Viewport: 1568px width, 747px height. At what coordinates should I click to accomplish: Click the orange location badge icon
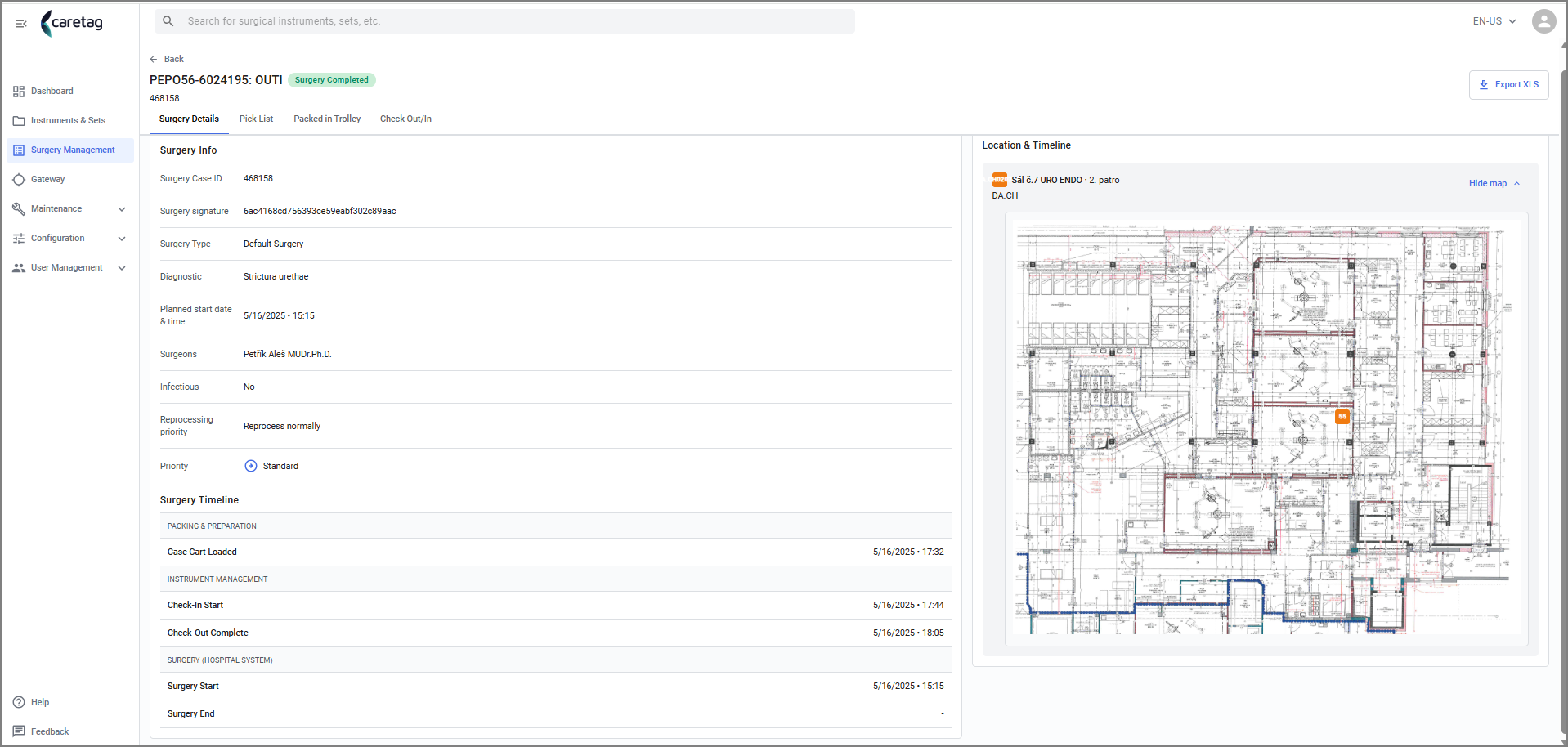[x=999, y=180]
